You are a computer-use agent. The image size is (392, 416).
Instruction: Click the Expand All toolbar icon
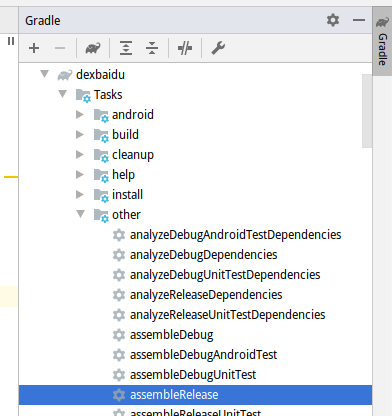tap(126, 48)
